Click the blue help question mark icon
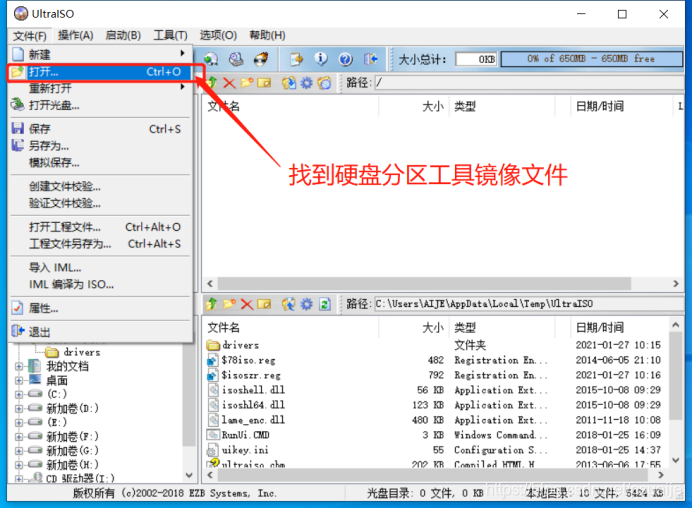692x508 pixels. click(346, 59)
